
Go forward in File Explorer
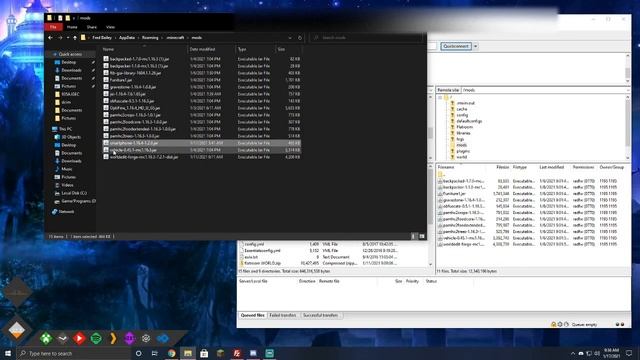pyautogui.click(x=60, y=38)
